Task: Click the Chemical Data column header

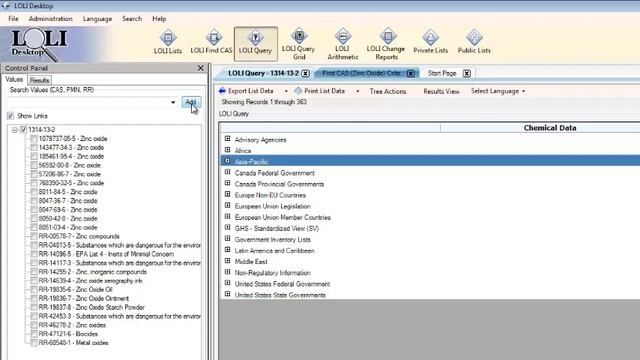Action: (x=550, y=128)
